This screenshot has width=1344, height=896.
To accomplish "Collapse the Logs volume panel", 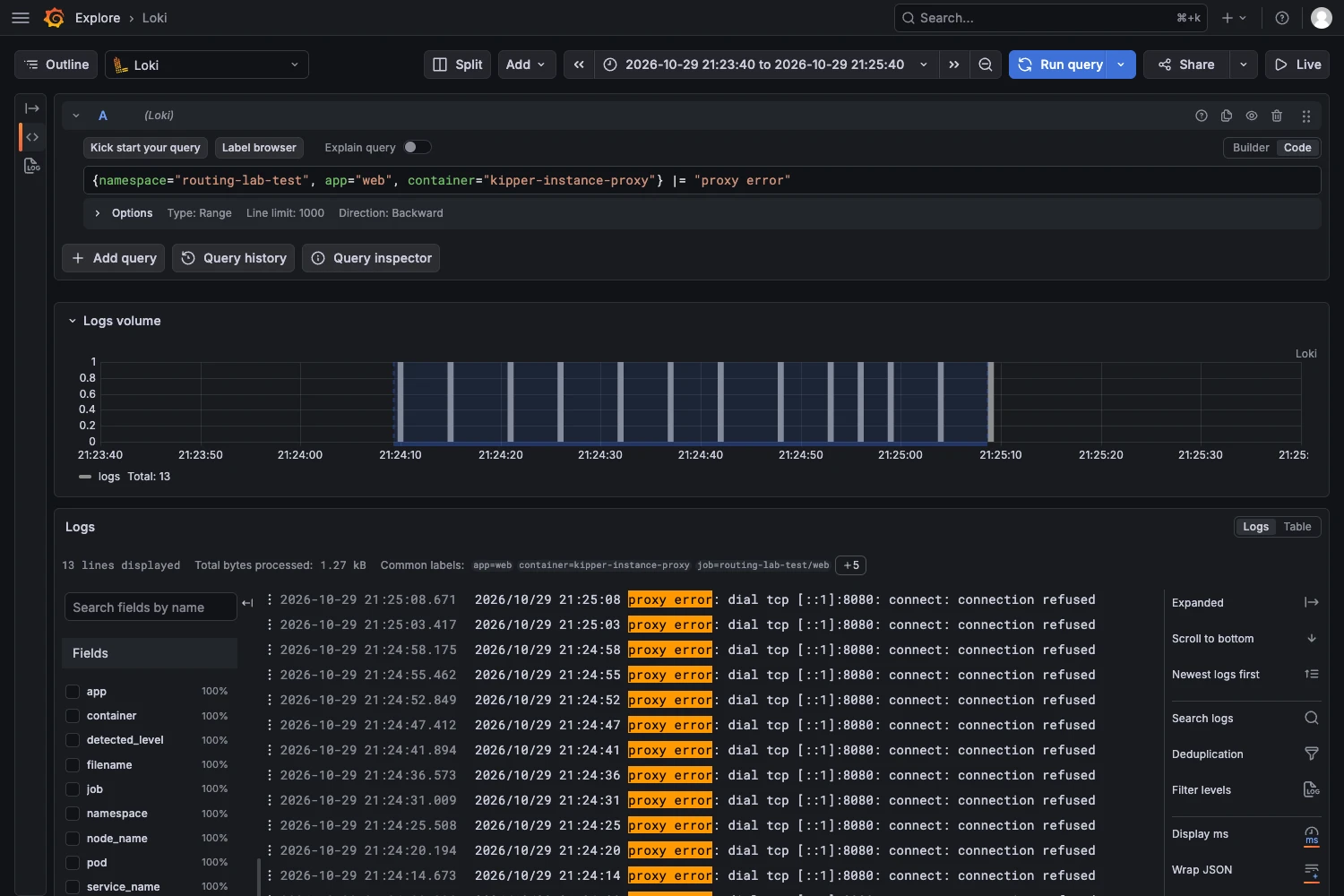I will pyautogui.click(x=73, y=321).
